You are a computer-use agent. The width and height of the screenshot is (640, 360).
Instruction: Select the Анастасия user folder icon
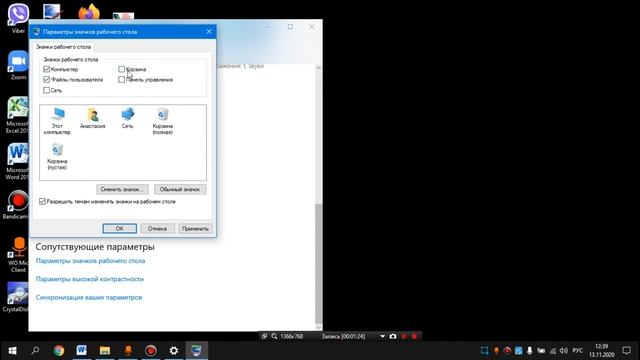tap(93, 118)
